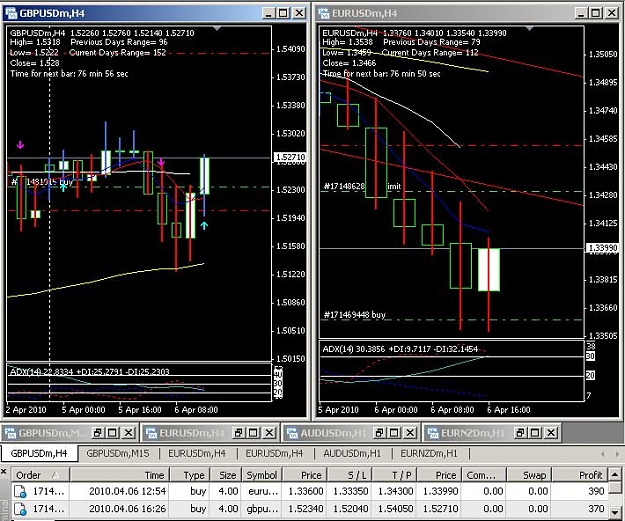Sort trades by the Profit column
This screenshot has width=625, height=521.
580,475
